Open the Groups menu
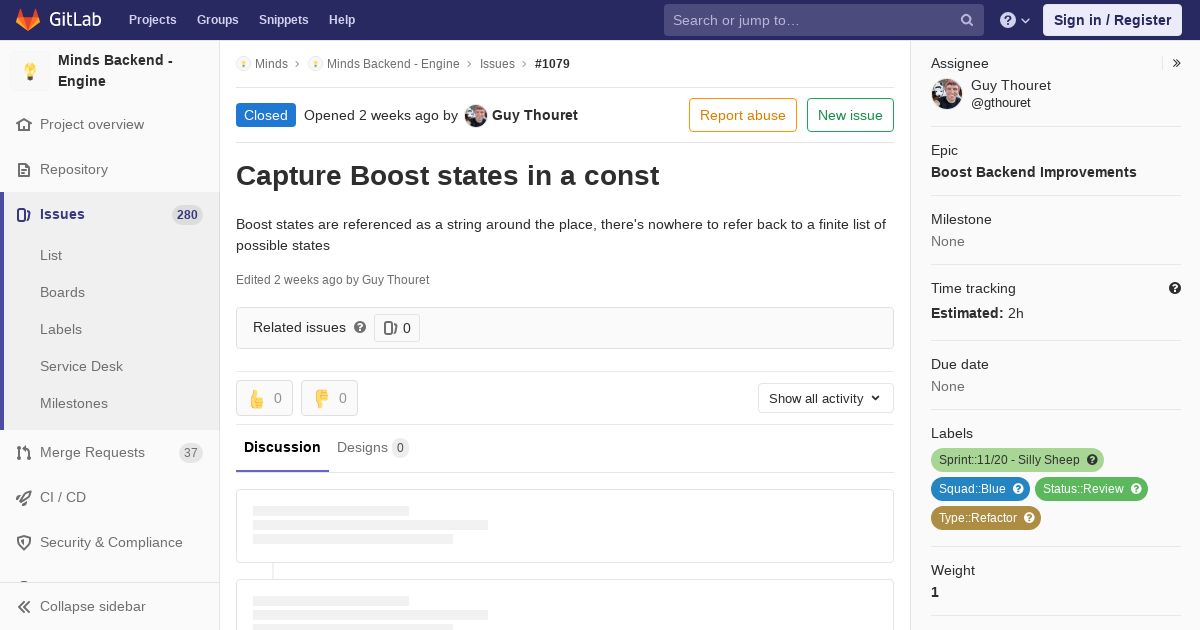This screenshot has width=1200, height=630. (x=217, y=20)
